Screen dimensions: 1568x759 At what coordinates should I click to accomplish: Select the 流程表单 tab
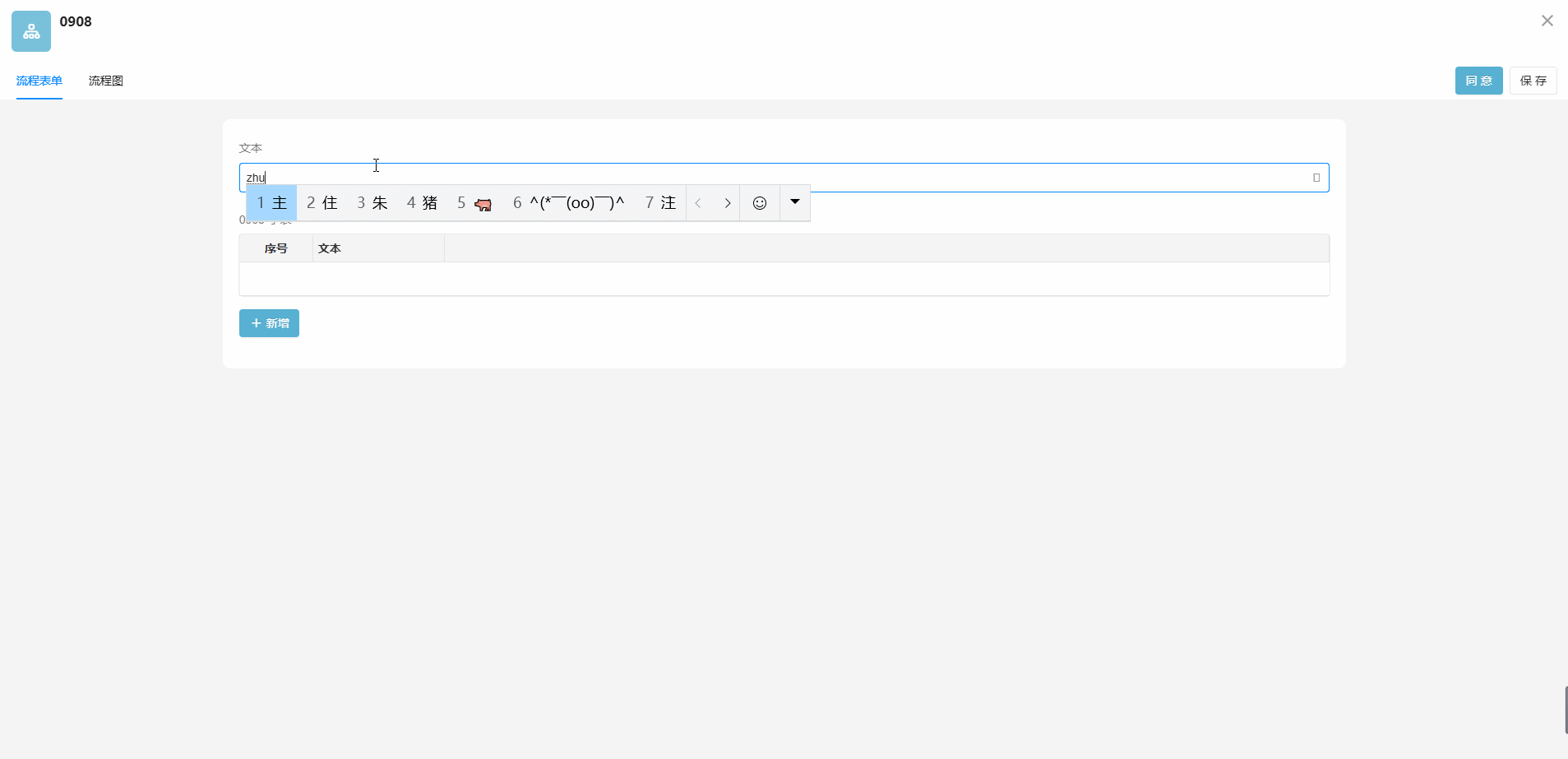39,81
